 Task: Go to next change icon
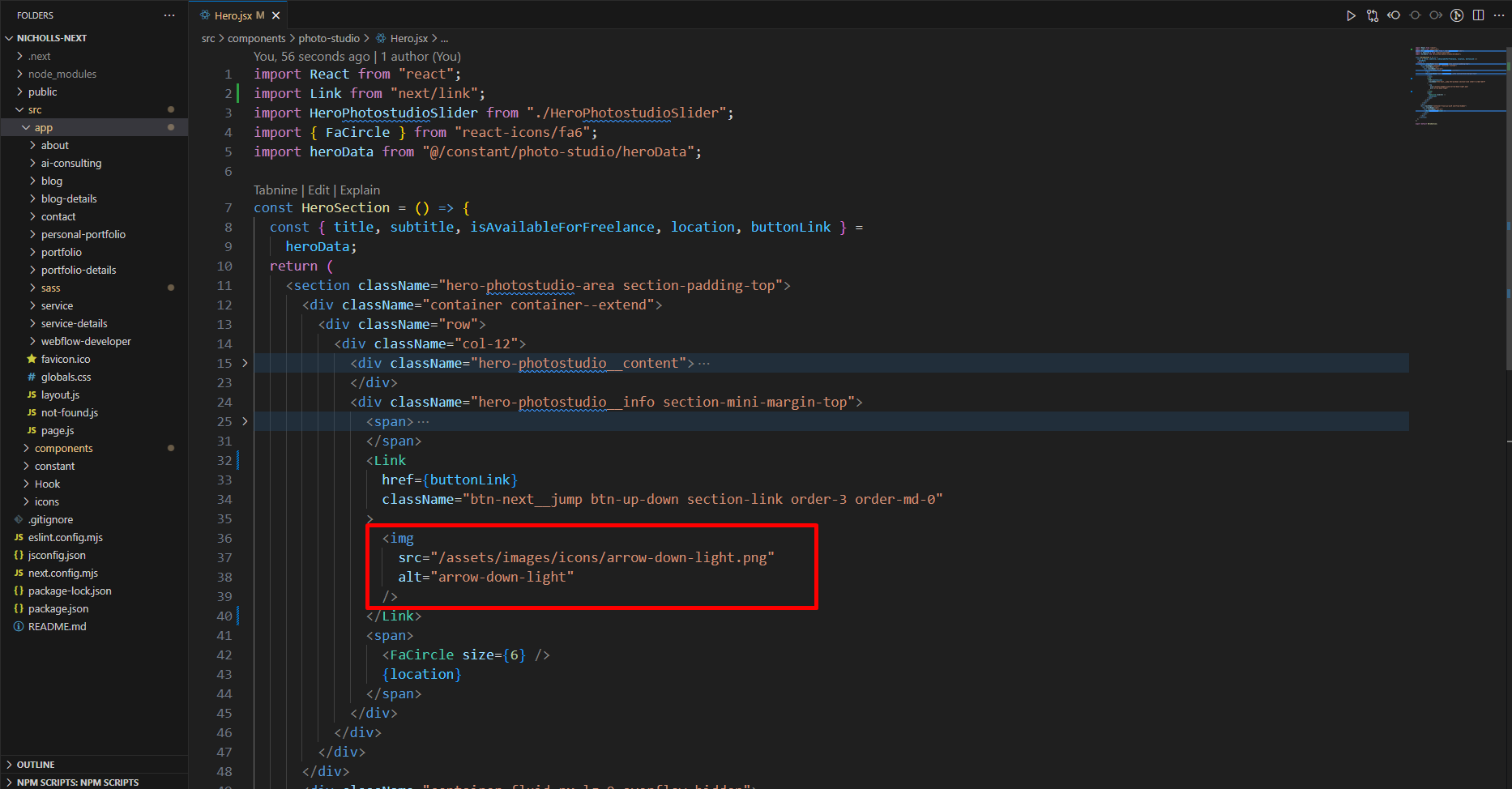click(1436, 15)
